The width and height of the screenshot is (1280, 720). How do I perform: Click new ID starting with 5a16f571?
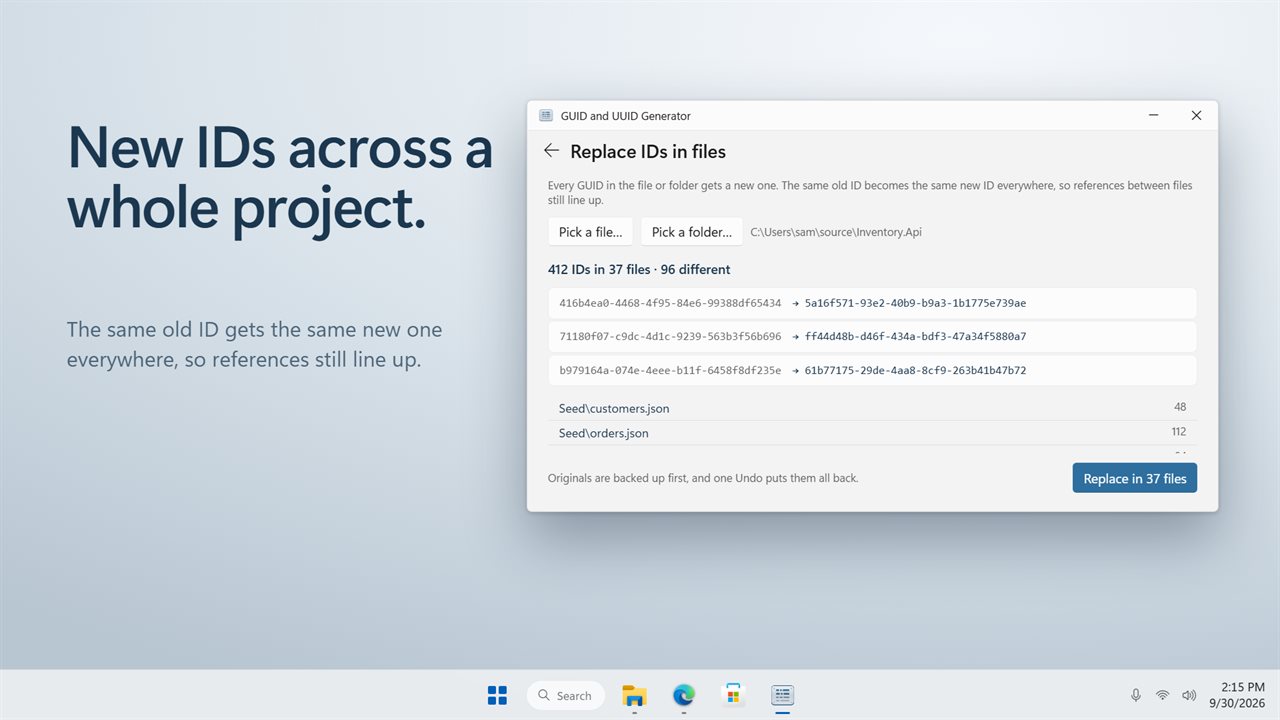tap(915, 303)
